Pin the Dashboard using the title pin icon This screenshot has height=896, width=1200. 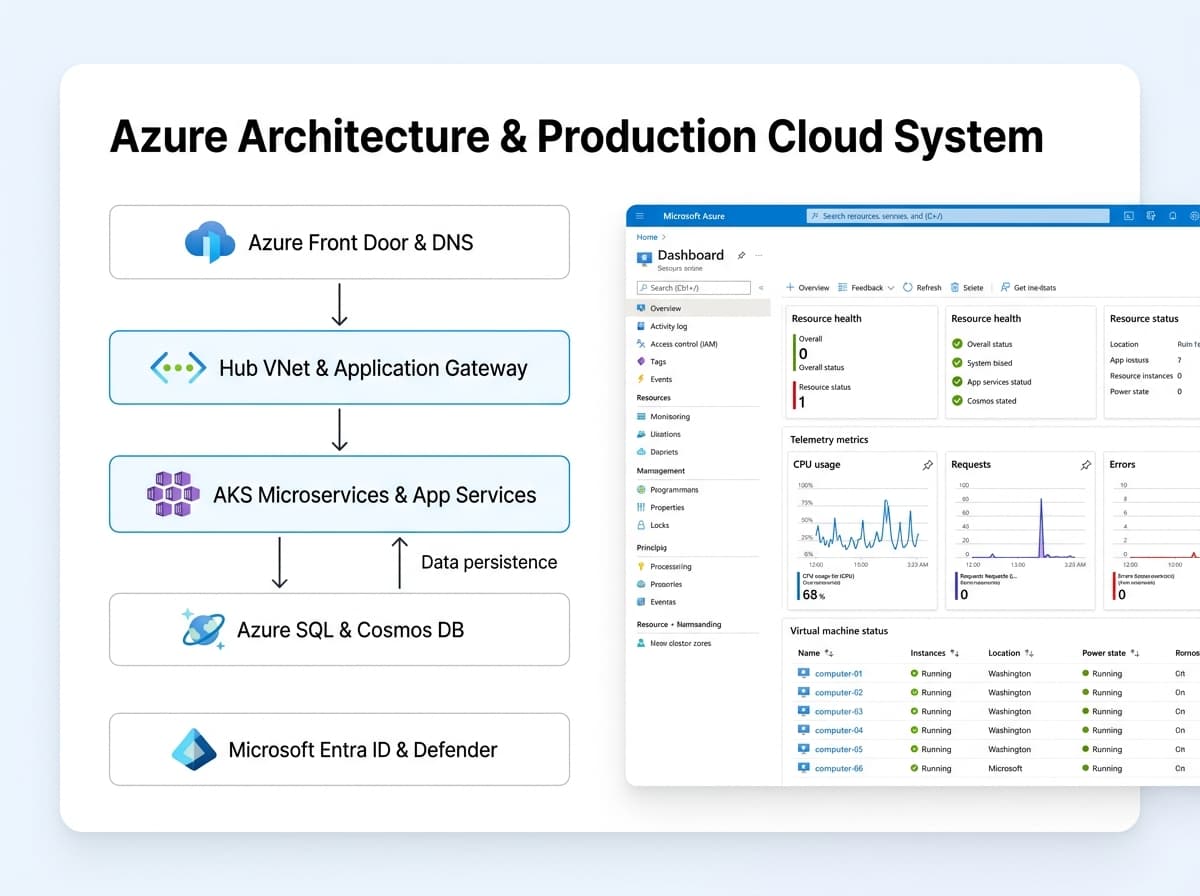click(x=741, y=256)
